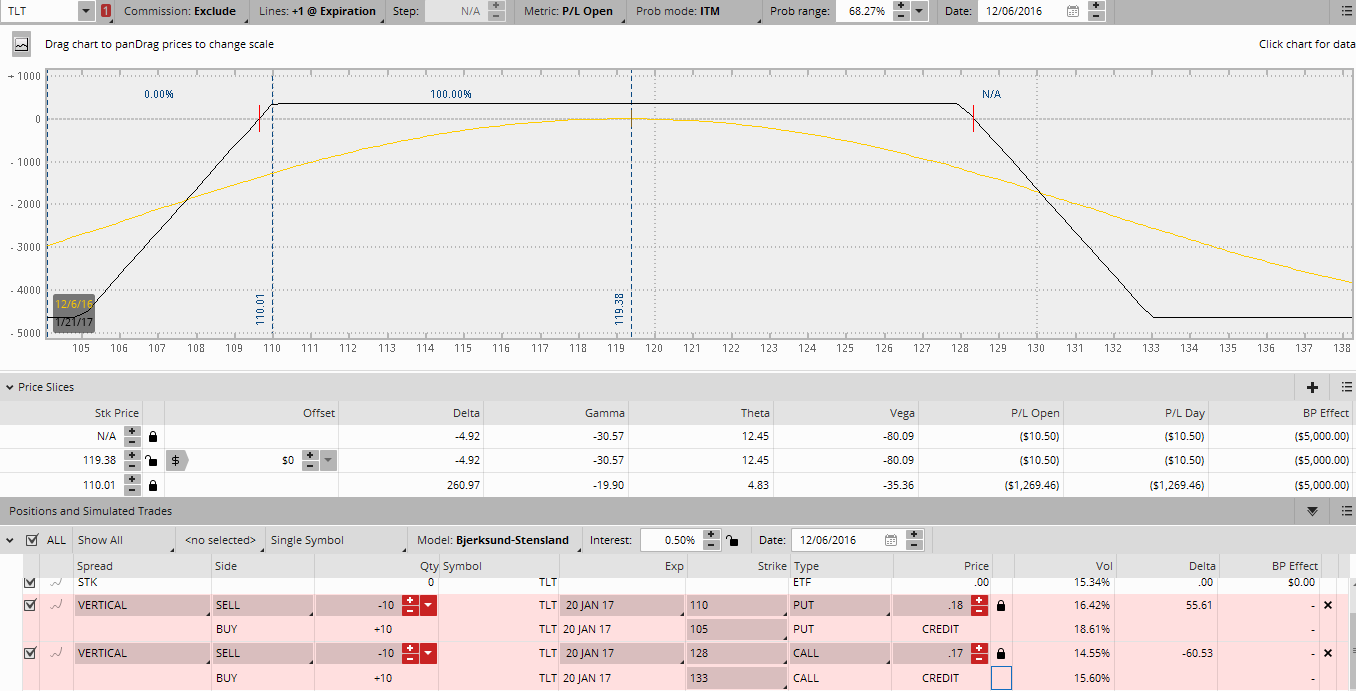The height and width of the screenshot is (691, 1356).
Task: Open Positions and Simulated Trades list menu icon
Action: [1346, 511]
